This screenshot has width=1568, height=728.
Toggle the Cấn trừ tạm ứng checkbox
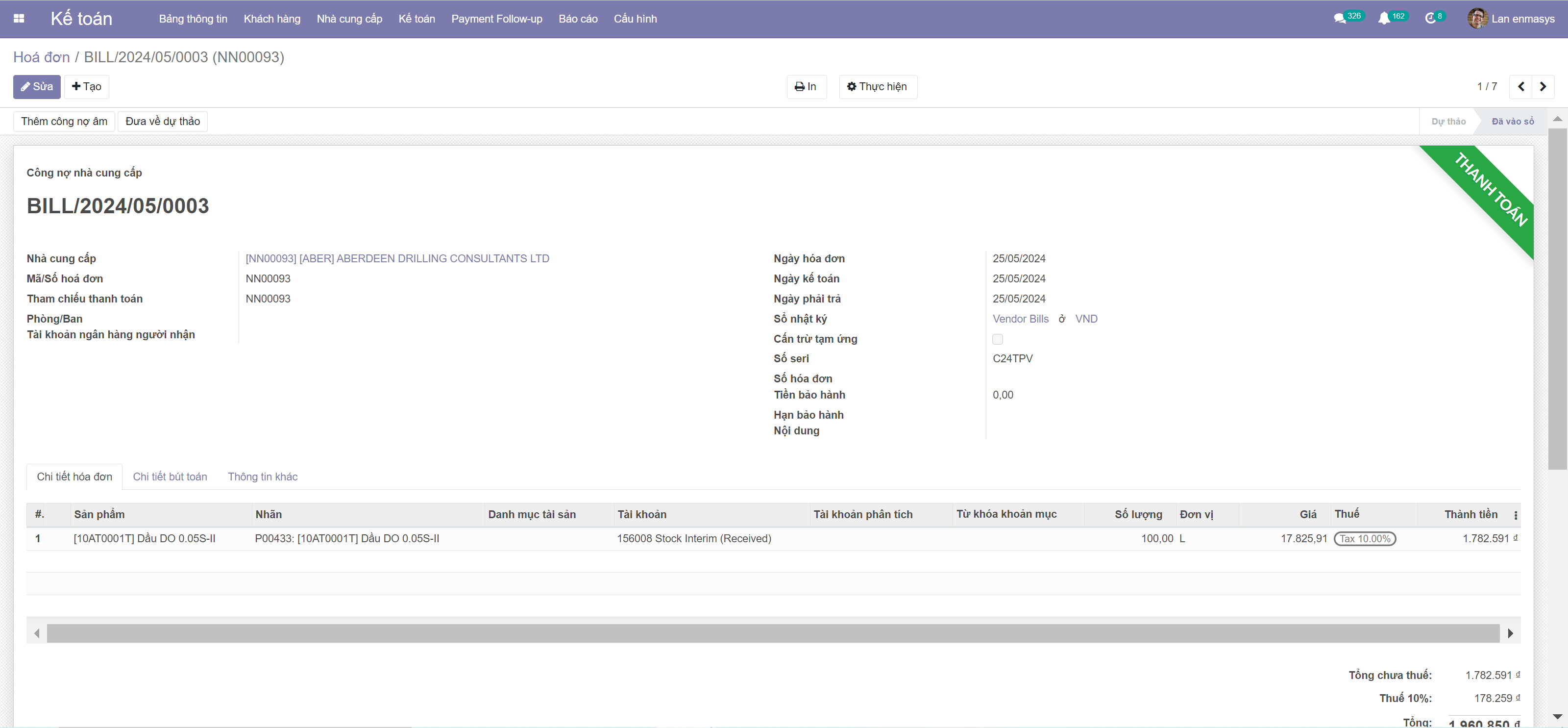997,339
